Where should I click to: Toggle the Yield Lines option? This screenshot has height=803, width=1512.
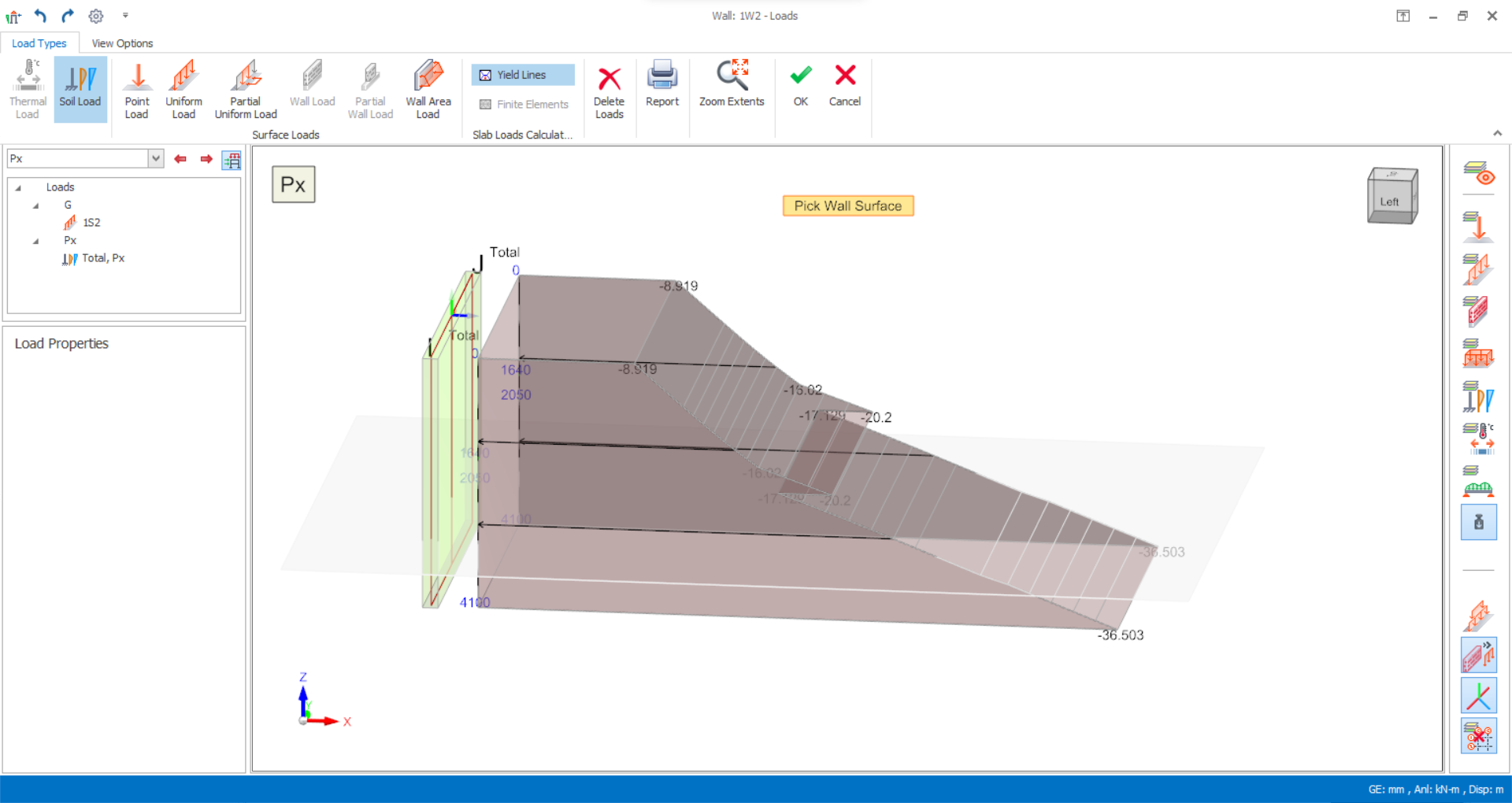click(x=522, y=75)
